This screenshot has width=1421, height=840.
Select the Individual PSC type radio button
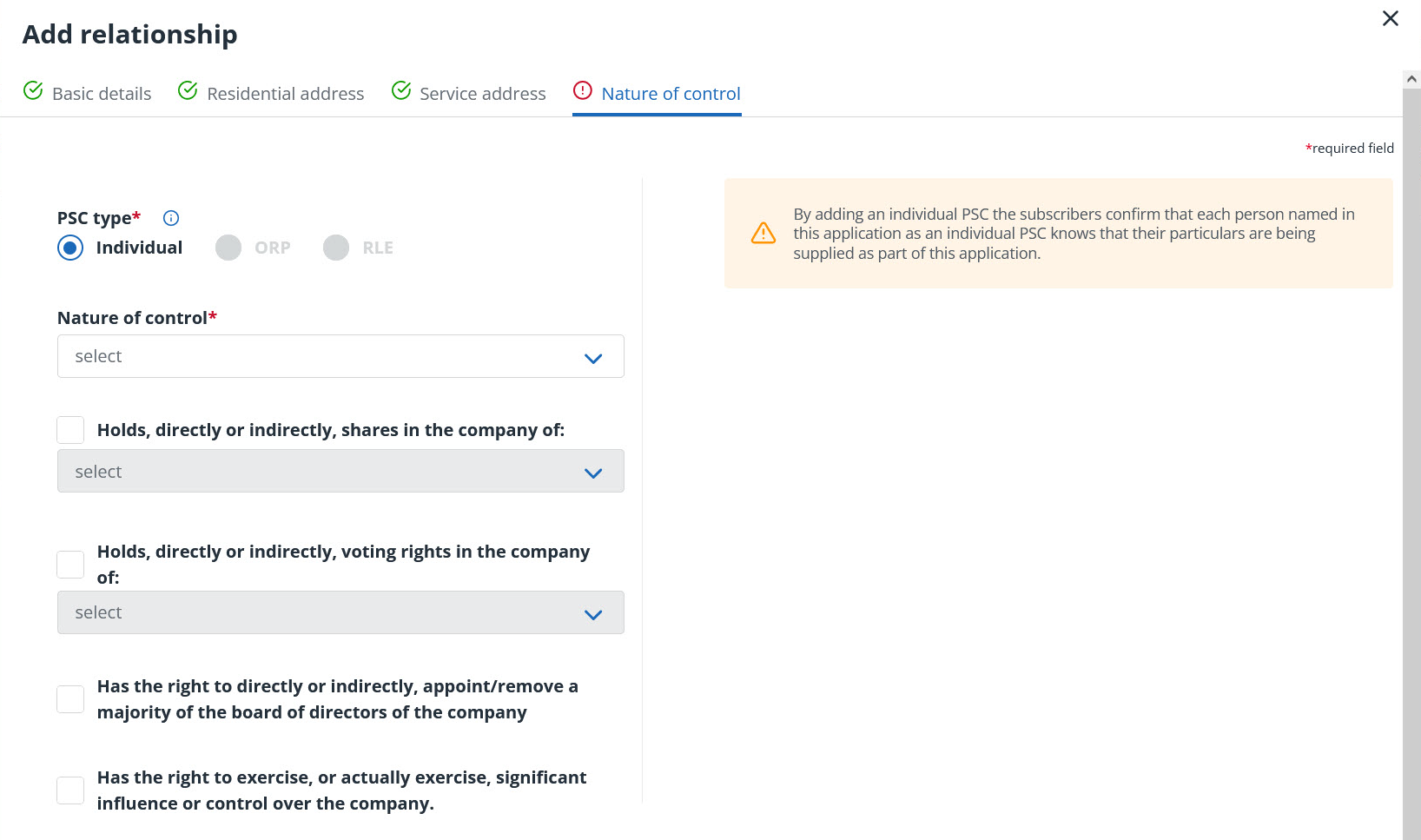click(70, 248)
